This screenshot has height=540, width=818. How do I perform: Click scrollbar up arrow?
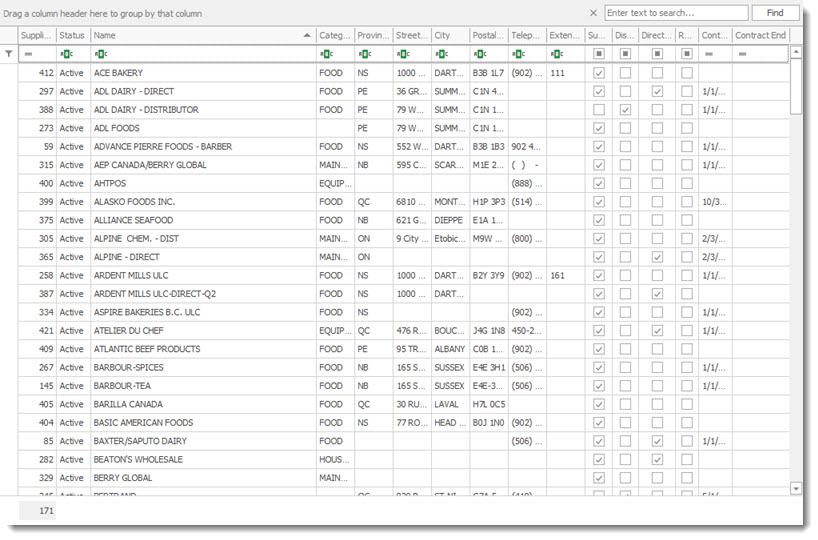[x=796, y=52]
